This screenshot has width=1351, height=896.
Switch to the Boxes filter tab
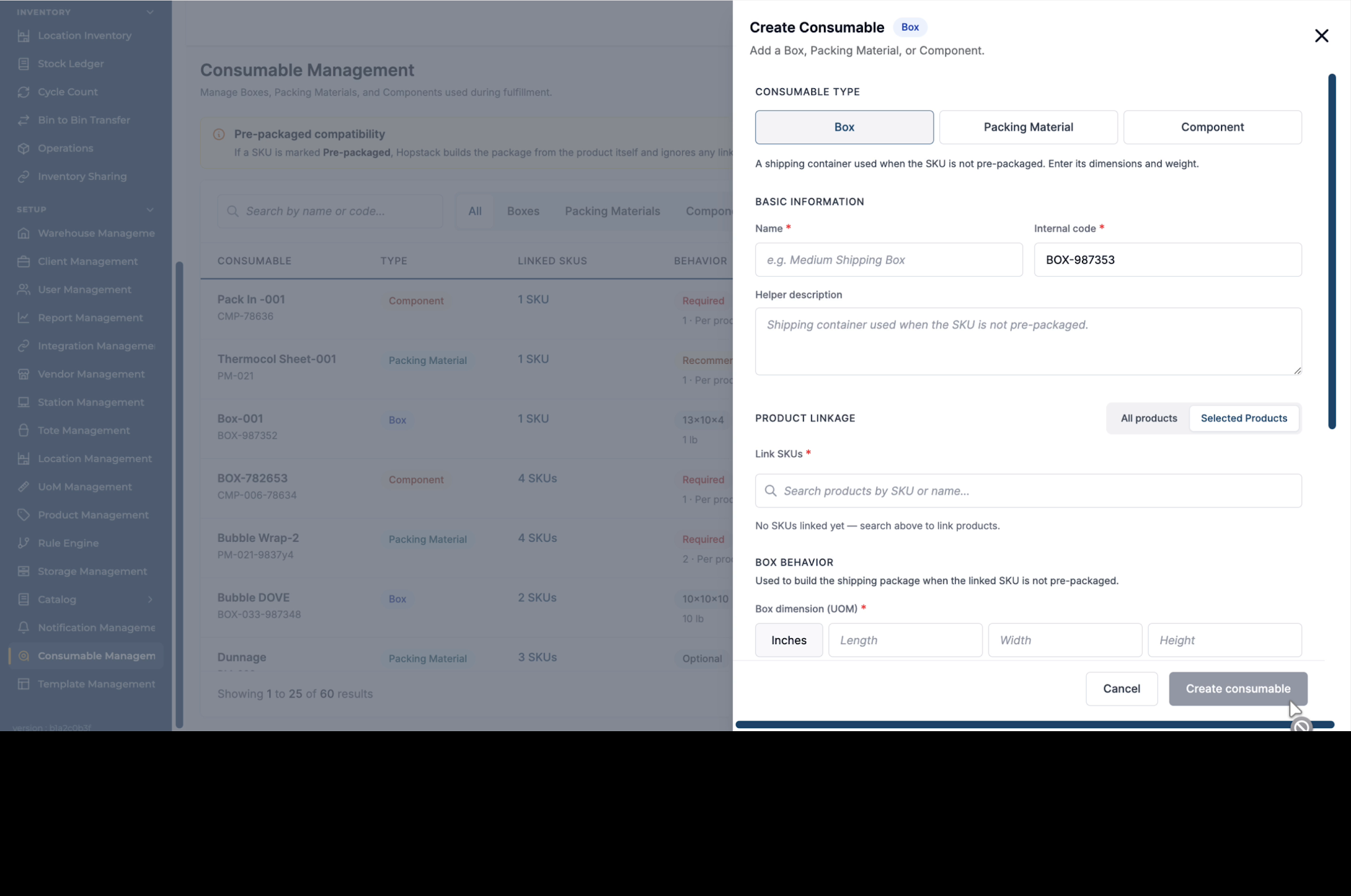[x=523, y=211]
